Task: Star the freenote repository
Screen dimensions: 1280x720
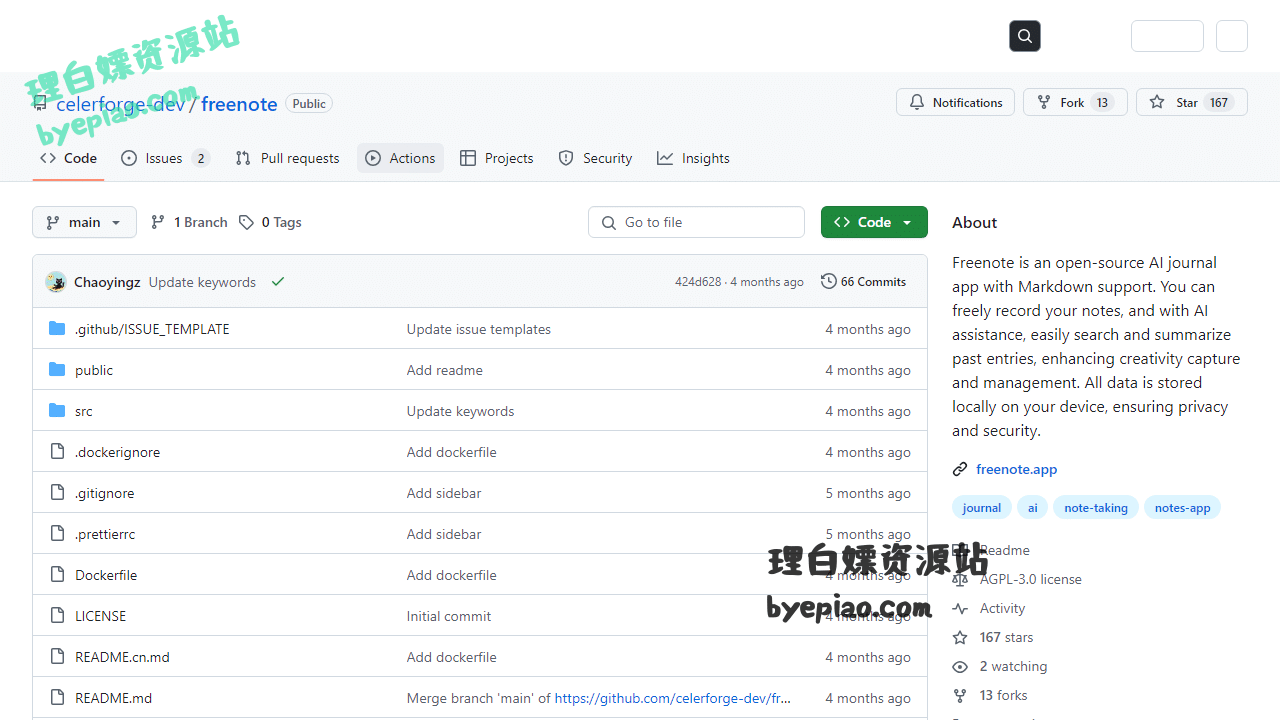Action: tap(1192, 102)
